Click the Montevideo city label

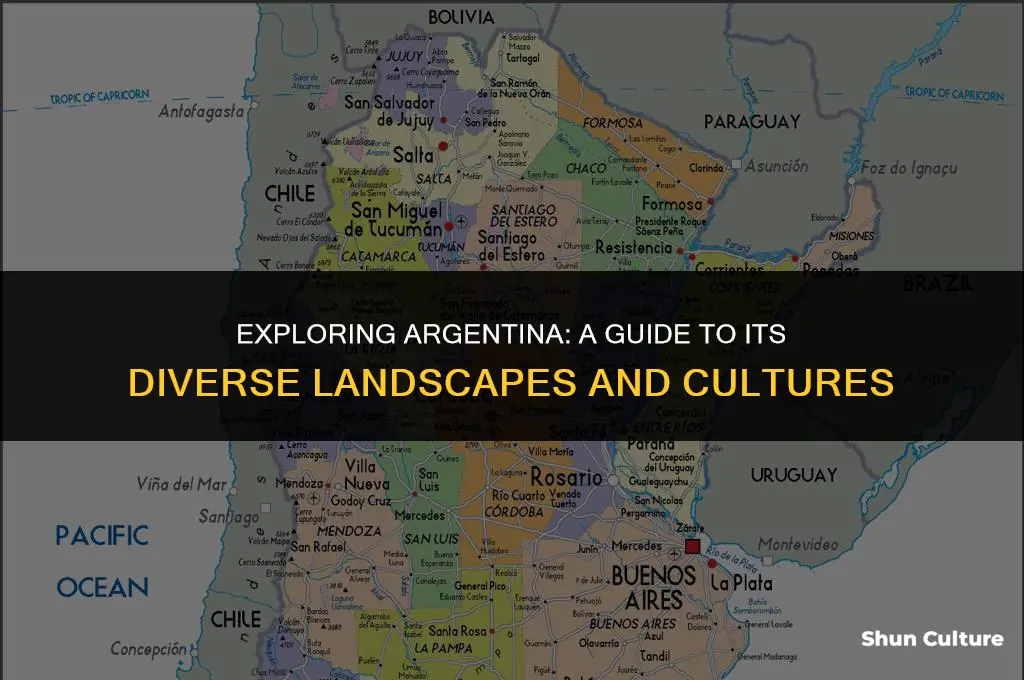click(798, 543)
